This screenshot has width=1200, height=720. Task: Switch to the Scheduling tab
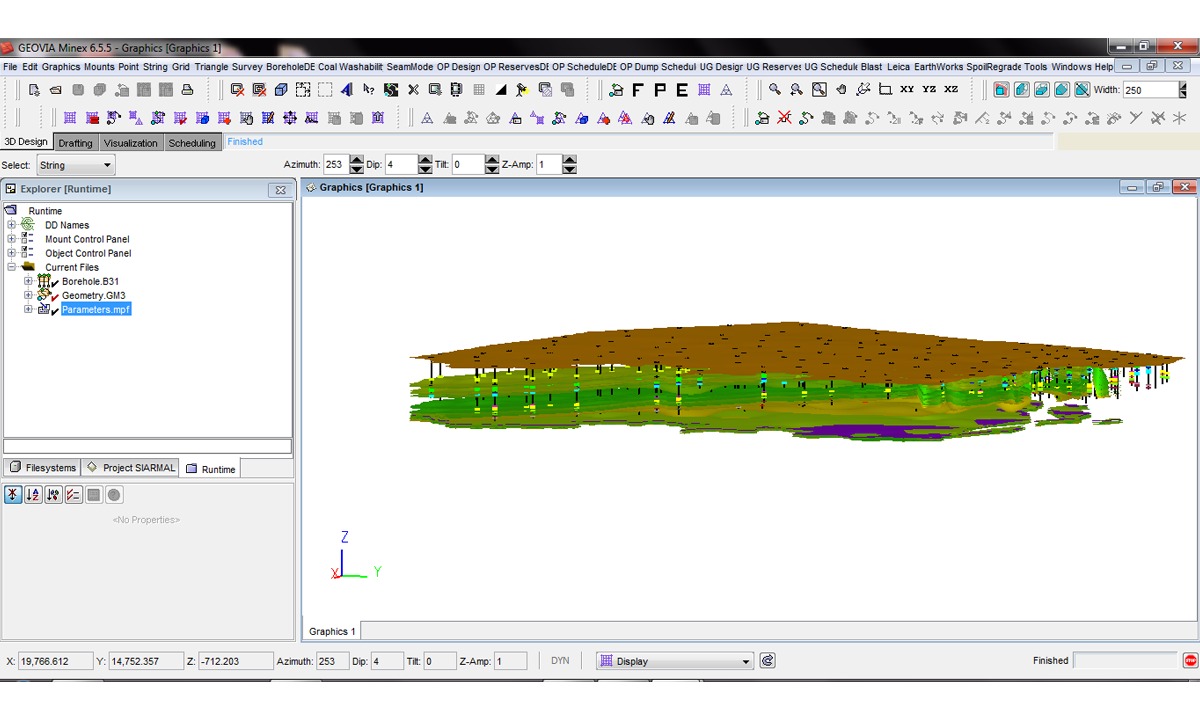click(192, 143)
